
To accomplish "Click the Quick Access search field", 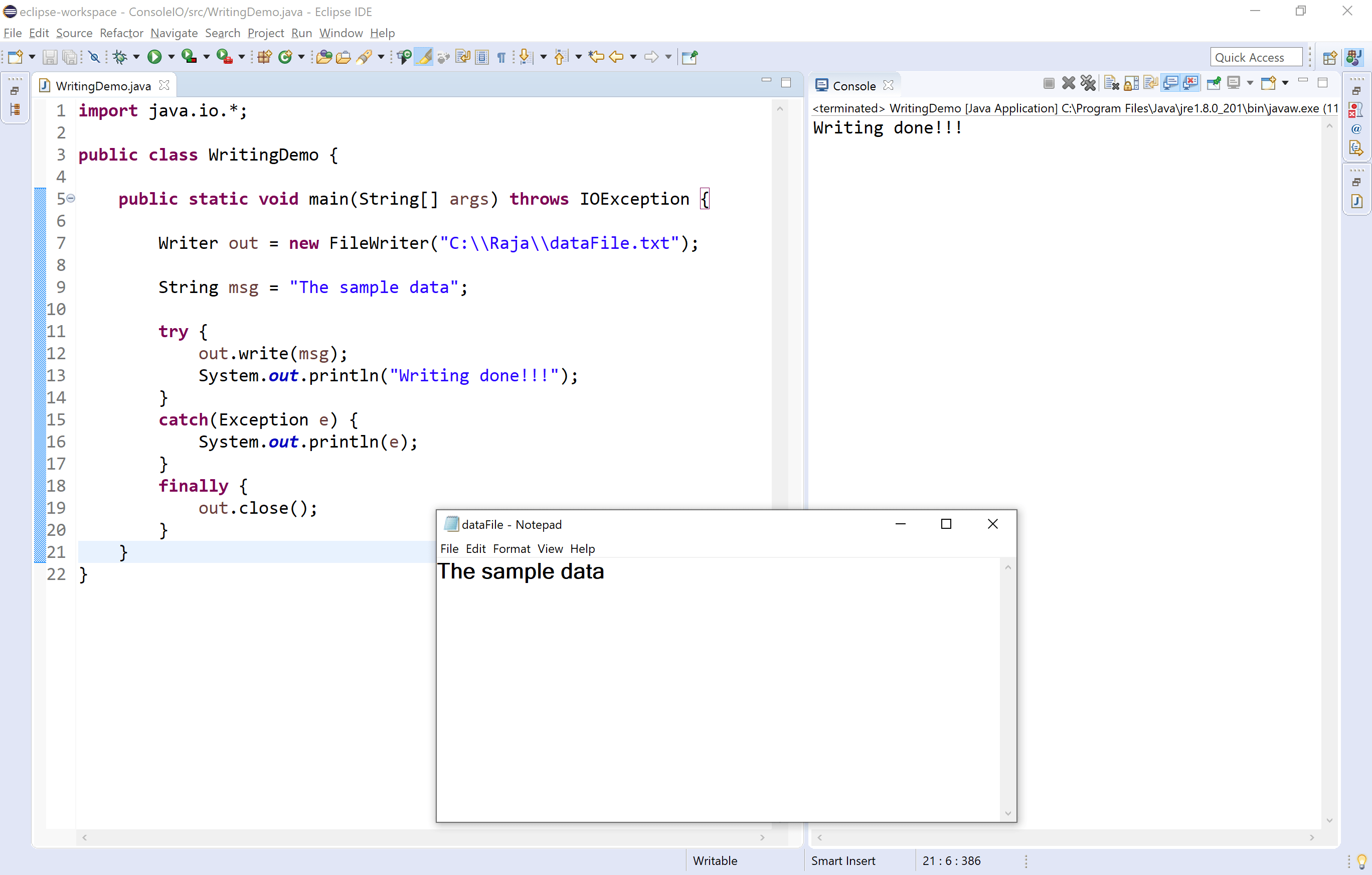I will coord(1256,57).
